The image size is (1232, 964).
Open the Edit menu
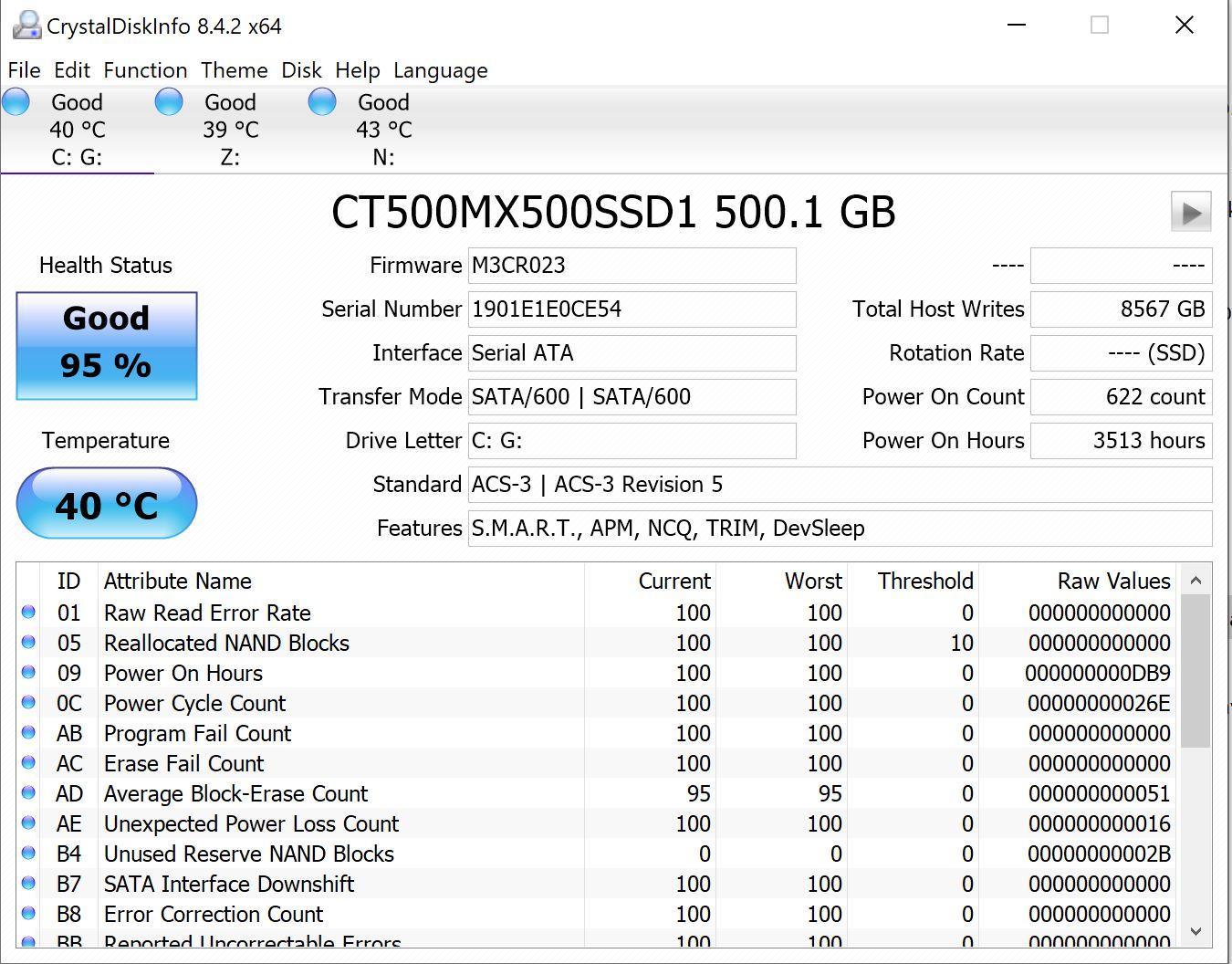tap(72, 70)
